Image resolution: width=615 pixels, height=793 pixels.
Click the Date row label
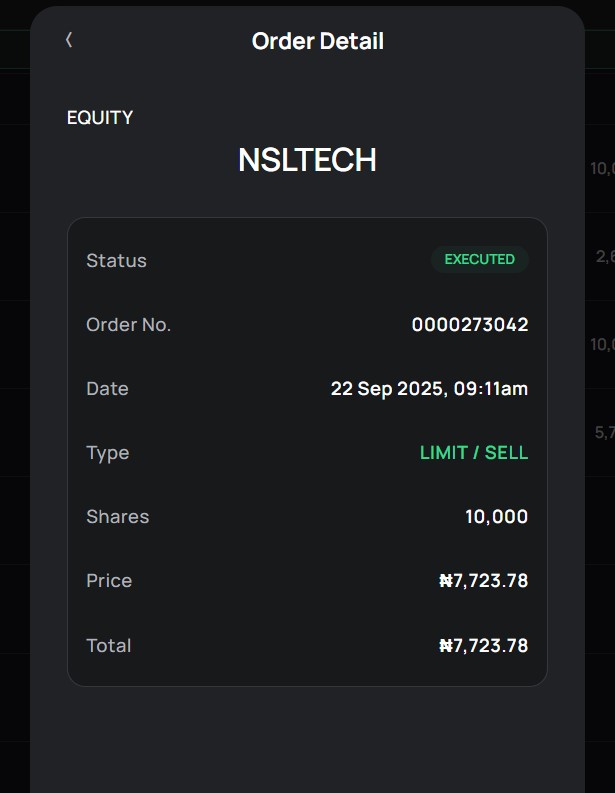[x=107, y=388]
